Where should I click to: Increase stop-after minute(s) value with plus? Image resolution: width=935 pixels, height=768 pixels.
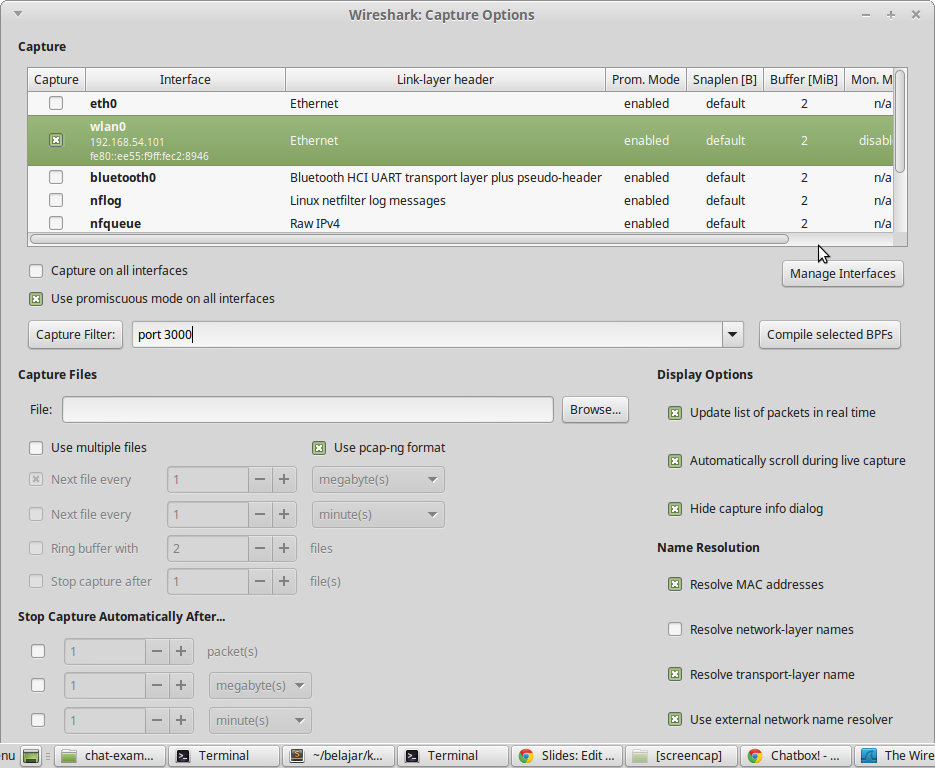click(181, 720)
